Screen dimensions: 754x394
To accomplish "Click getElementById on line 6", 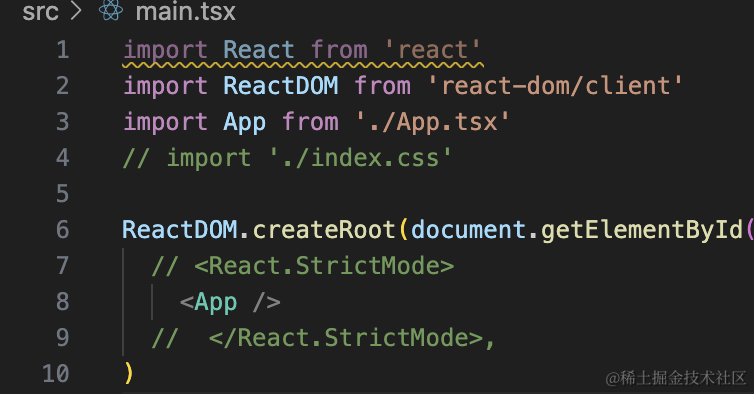I will click(642, 230).
